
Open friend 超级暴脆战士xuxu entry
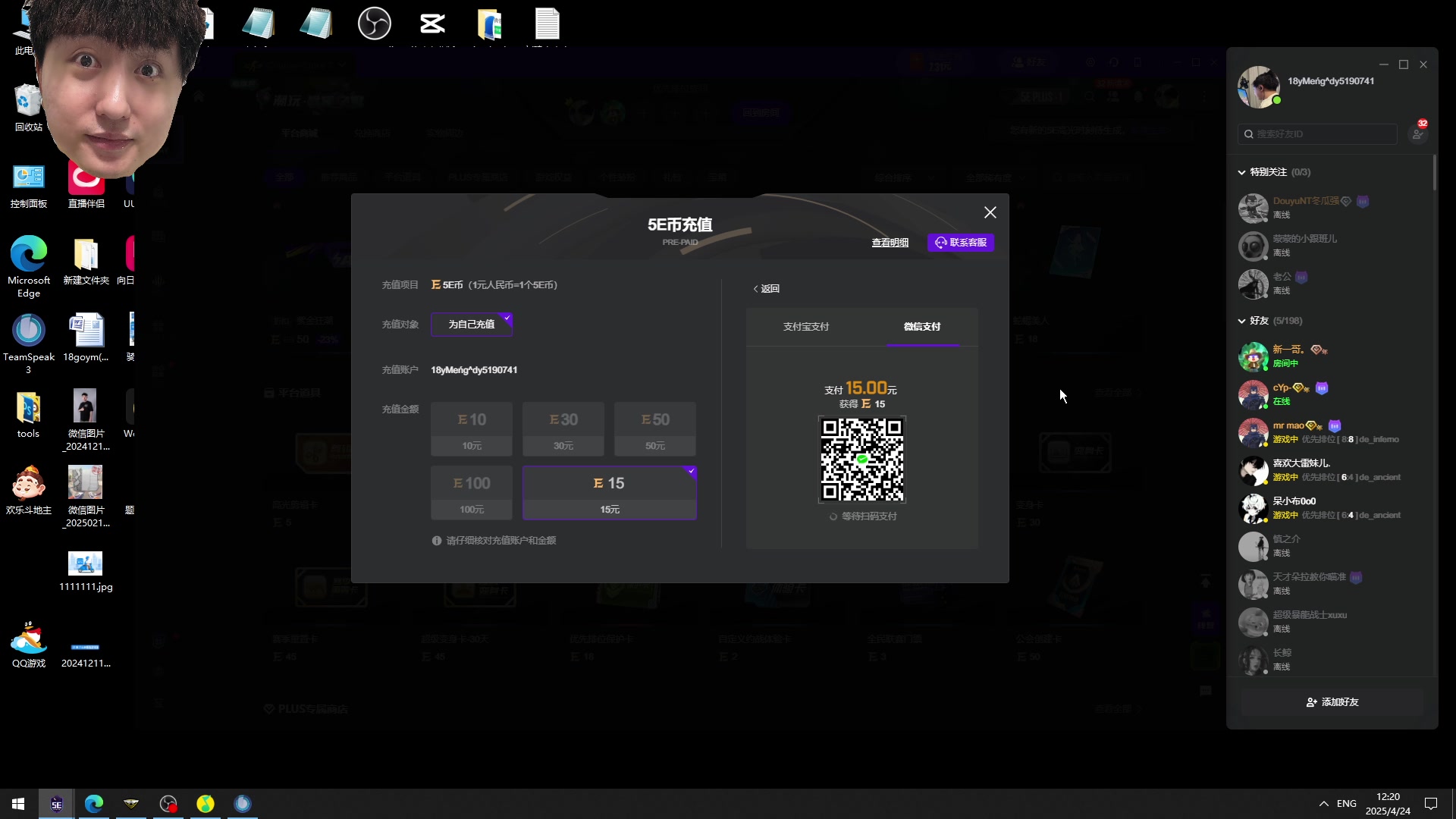(x=1331, y=622)
